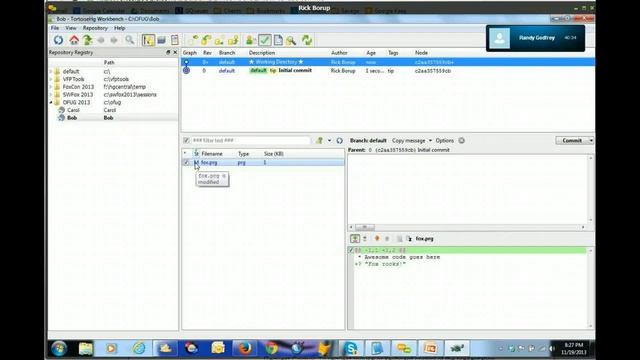Open the Commit button dropdown arrow

pyautogui.click(x=591, y=140)
